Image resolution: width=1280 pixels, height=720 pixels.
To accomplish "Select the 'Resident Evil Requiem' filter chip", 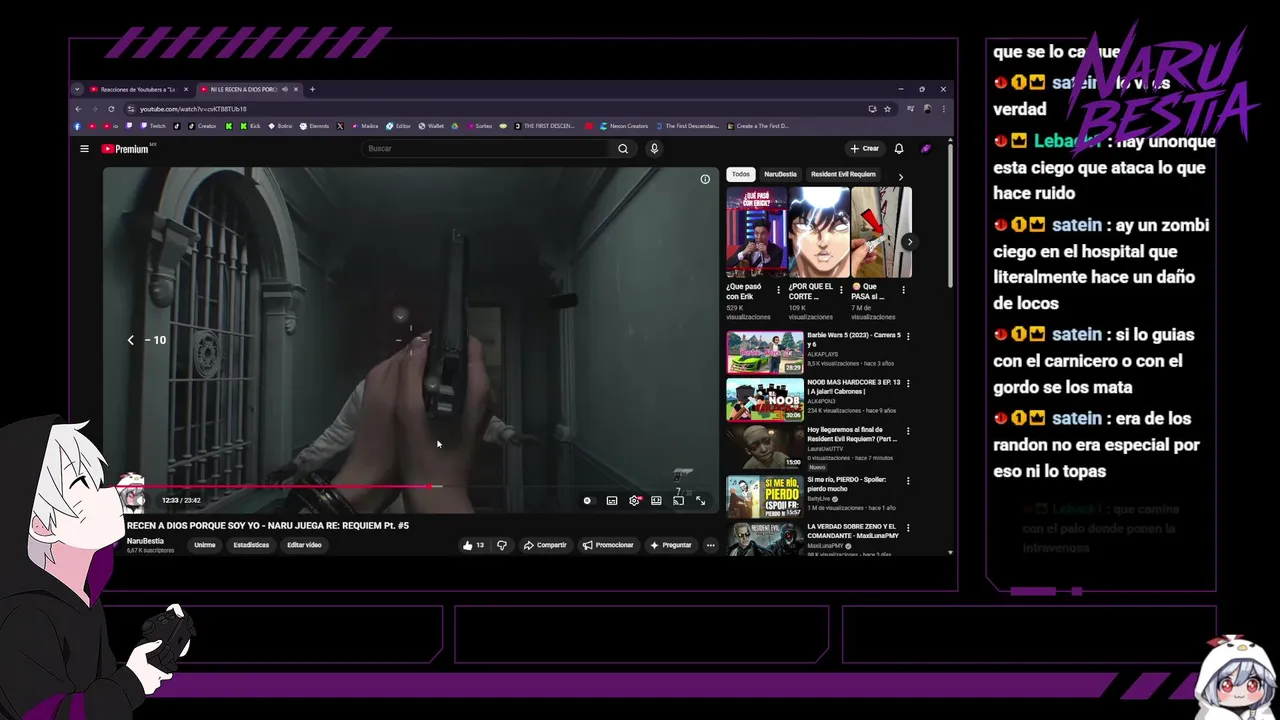I will [x=843, y=174].
